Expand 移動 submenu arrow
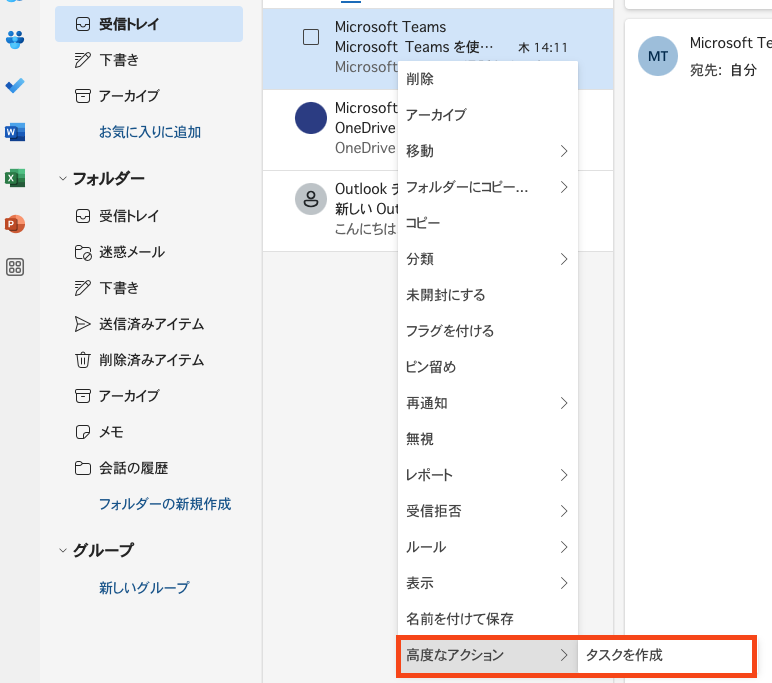This screenshot has width=772, height=683. coord(564,151)
